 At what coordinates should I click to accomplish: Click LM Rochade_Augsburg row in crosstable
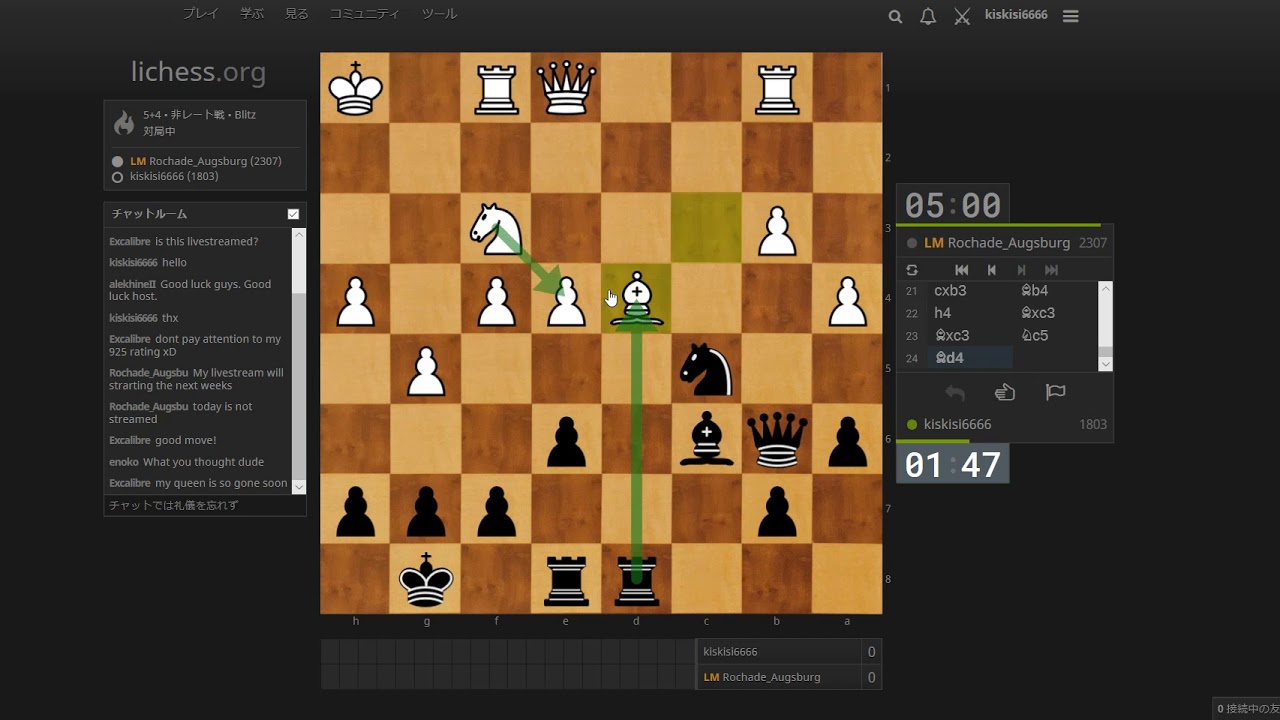coord(789,677)
